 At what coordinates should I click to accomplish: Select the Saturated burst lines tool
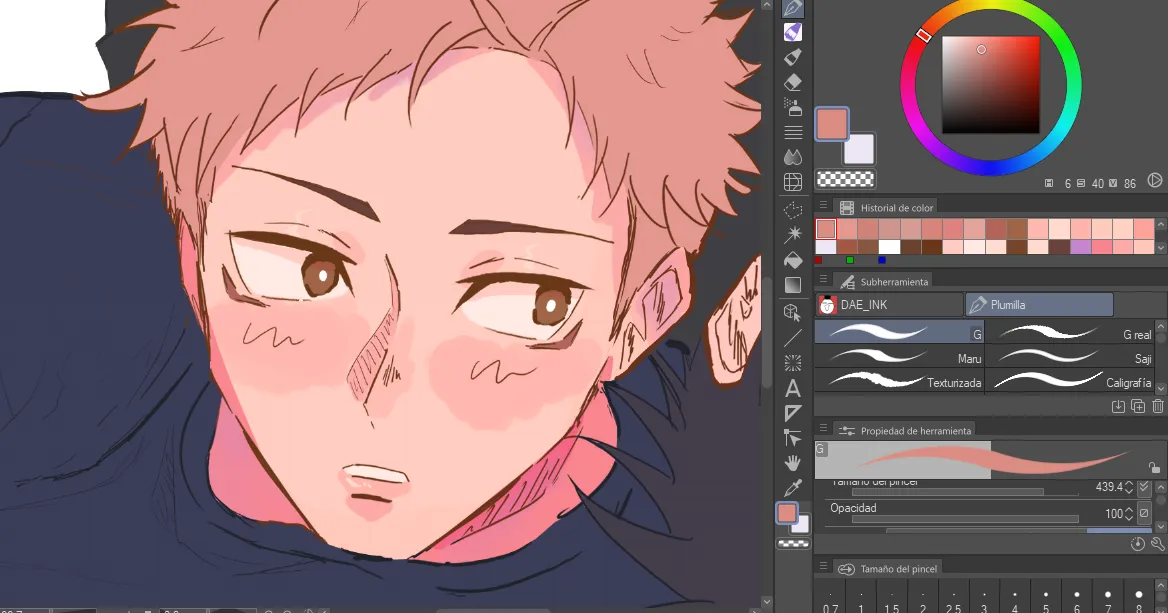(x=793, y=363)
